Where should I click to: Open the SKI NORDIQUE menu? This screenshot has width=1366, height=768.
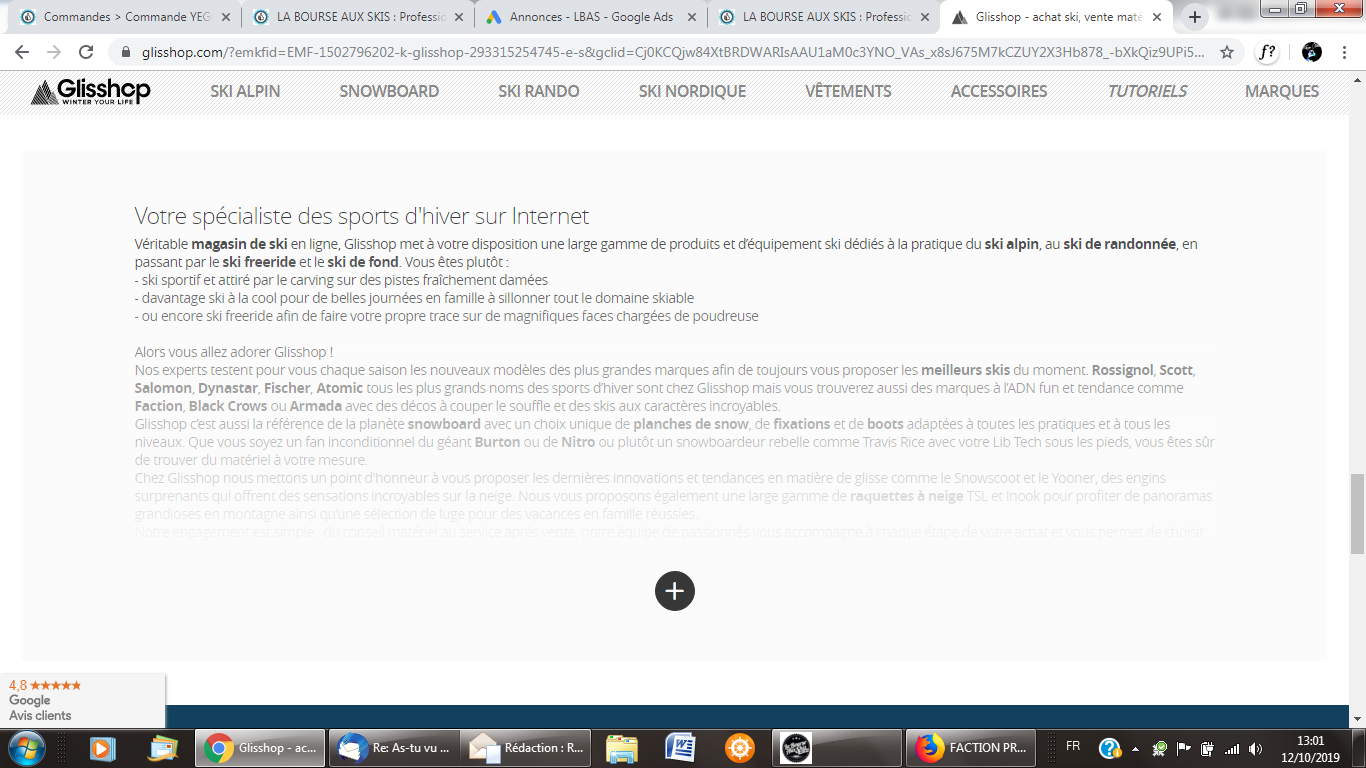pos(692,91)
